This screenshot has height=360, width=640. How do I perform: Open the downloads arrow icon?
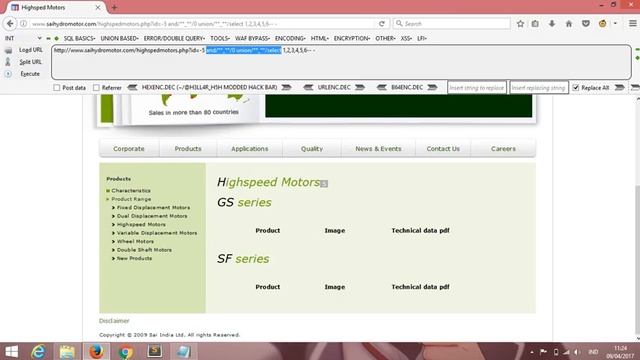(552, 24)
